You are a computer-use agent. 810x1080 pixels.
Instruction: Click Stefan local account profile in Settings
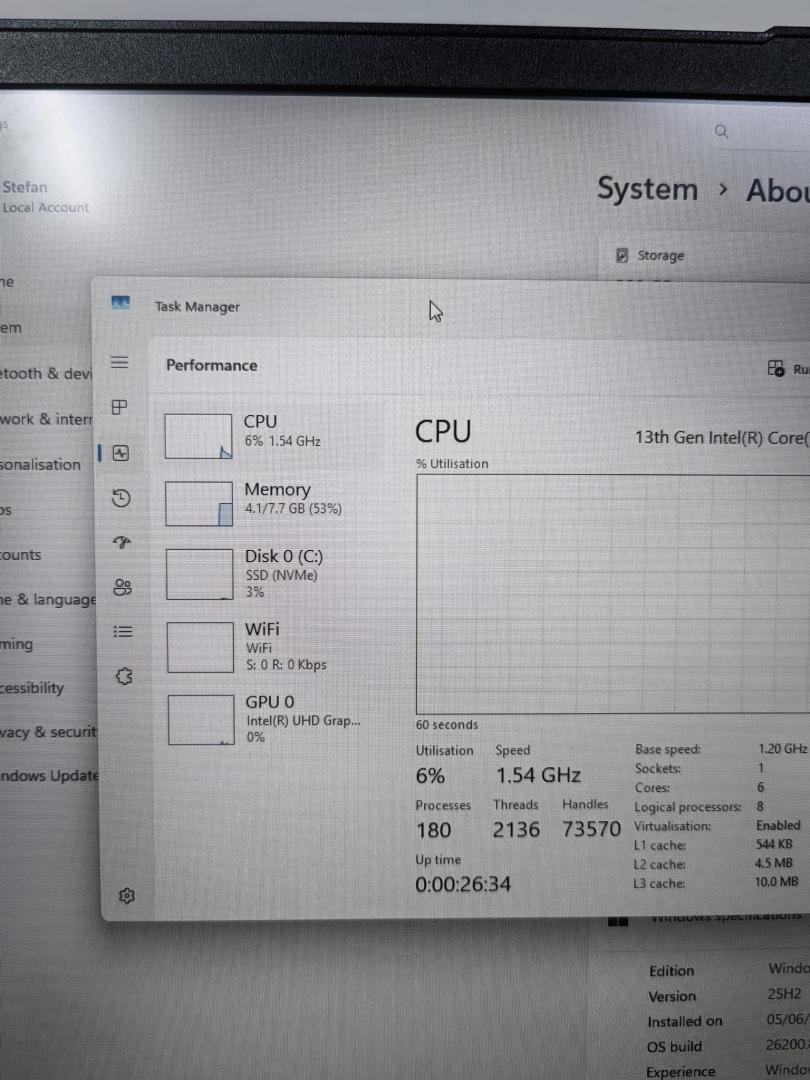(x=45, y=196)
